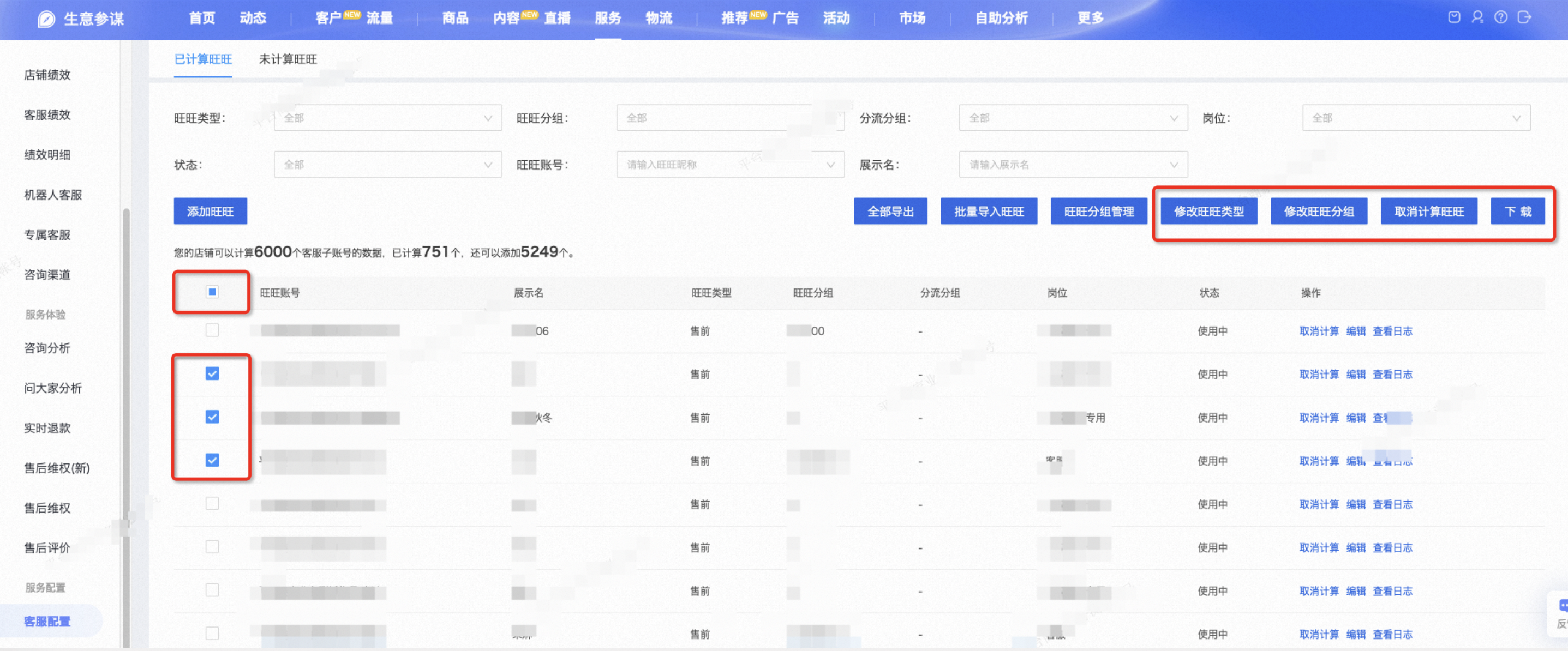This screenshot has width=1568, height=651.
Task: Open 机器人客服 in the sidebar
Action: pyautogui.click(x=53, y=195)
